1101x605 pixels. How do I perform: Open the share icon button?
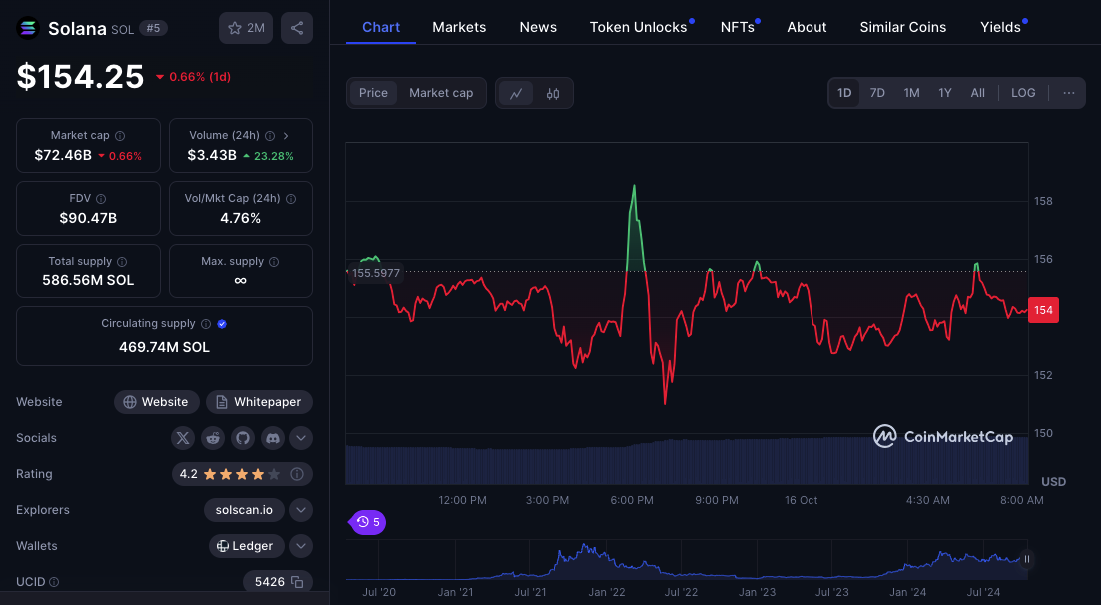(x=297, y=28)
